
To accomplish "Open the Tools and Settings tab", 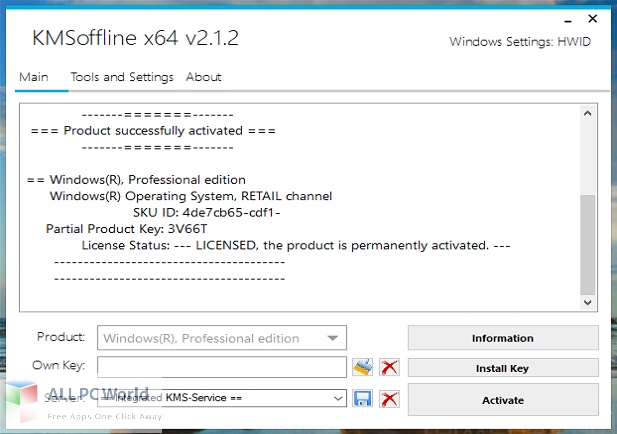I will click(122, 77).
